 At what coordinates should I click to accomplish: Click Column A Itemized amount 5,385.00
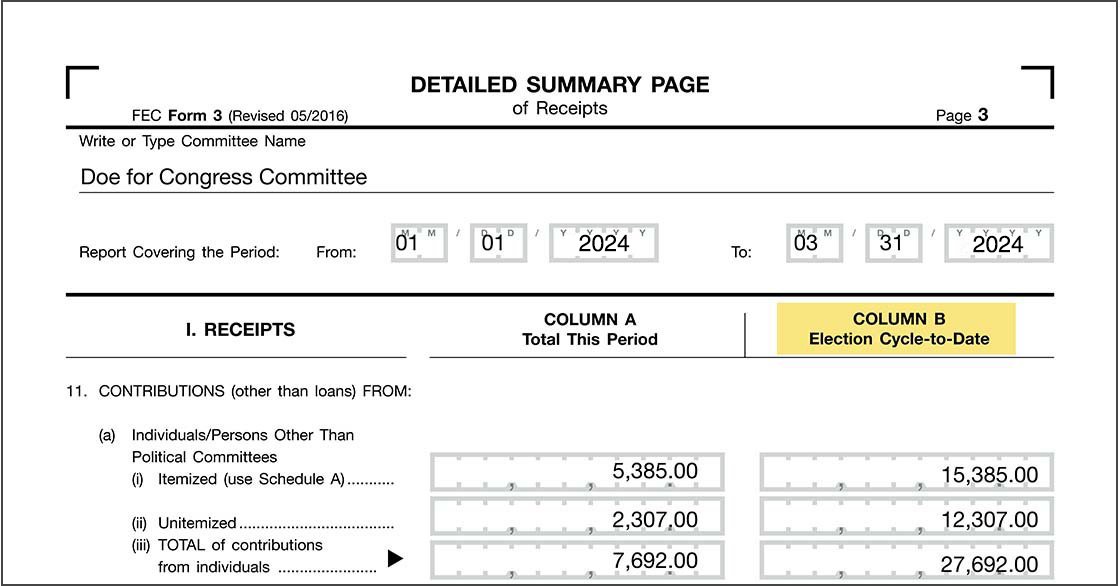click(x=577, y=472)
